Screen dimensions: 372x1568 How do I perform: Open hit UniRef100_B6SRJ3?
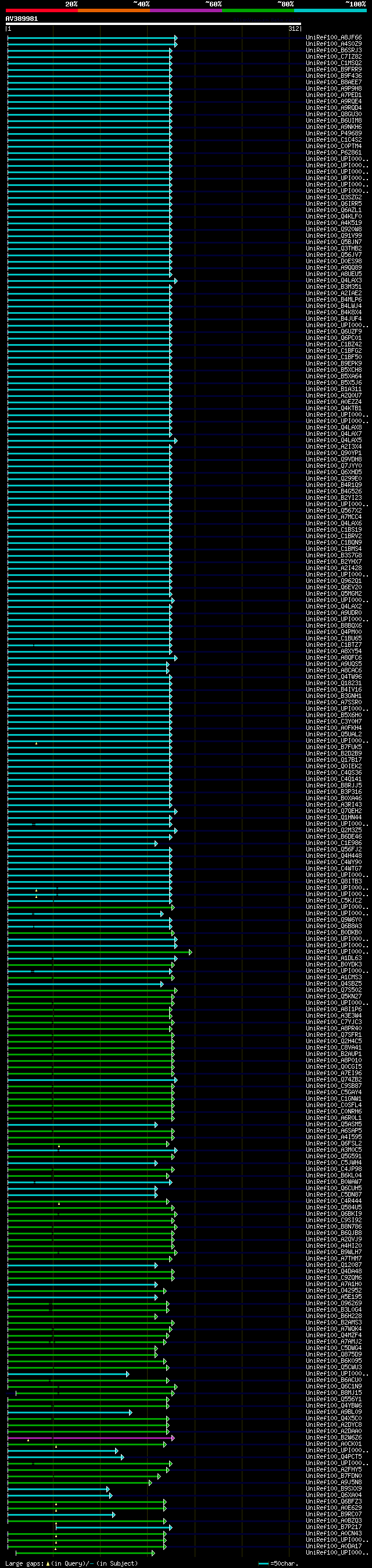click(x=334, y=50)
